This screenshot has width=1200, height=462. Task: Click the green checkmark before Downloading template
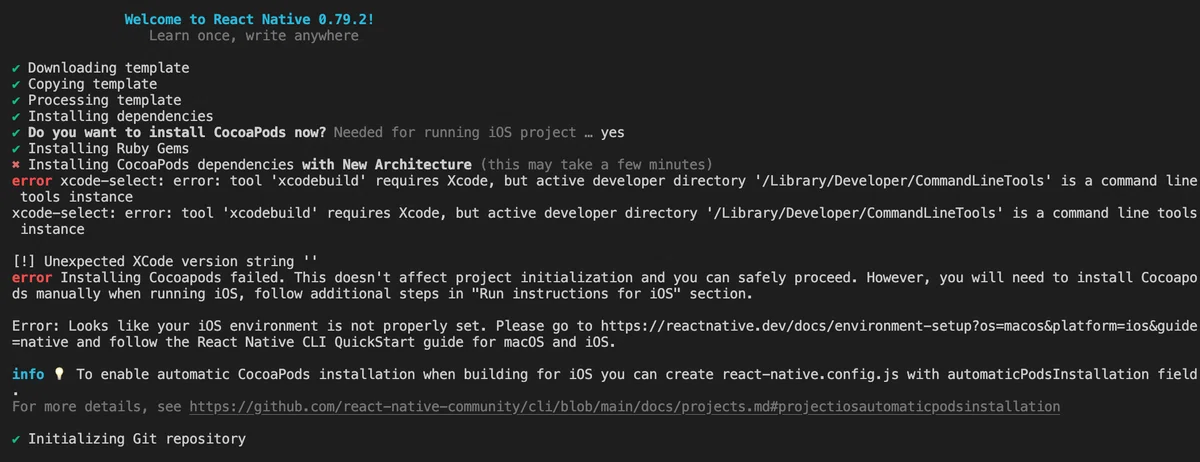click(17, 68)
